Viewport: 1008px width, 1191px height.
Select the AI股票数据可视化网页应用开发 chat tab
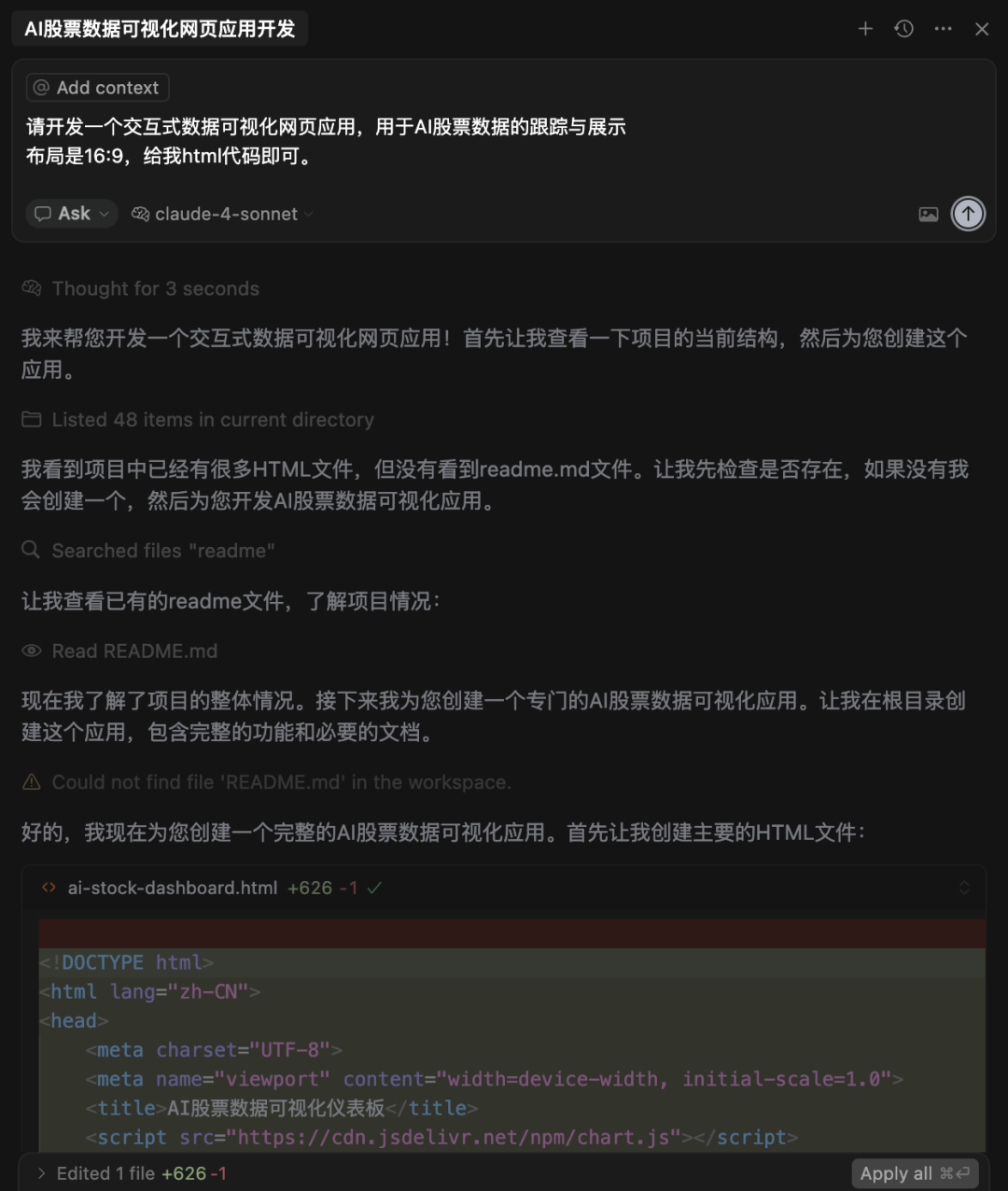(x=160, y=29)
